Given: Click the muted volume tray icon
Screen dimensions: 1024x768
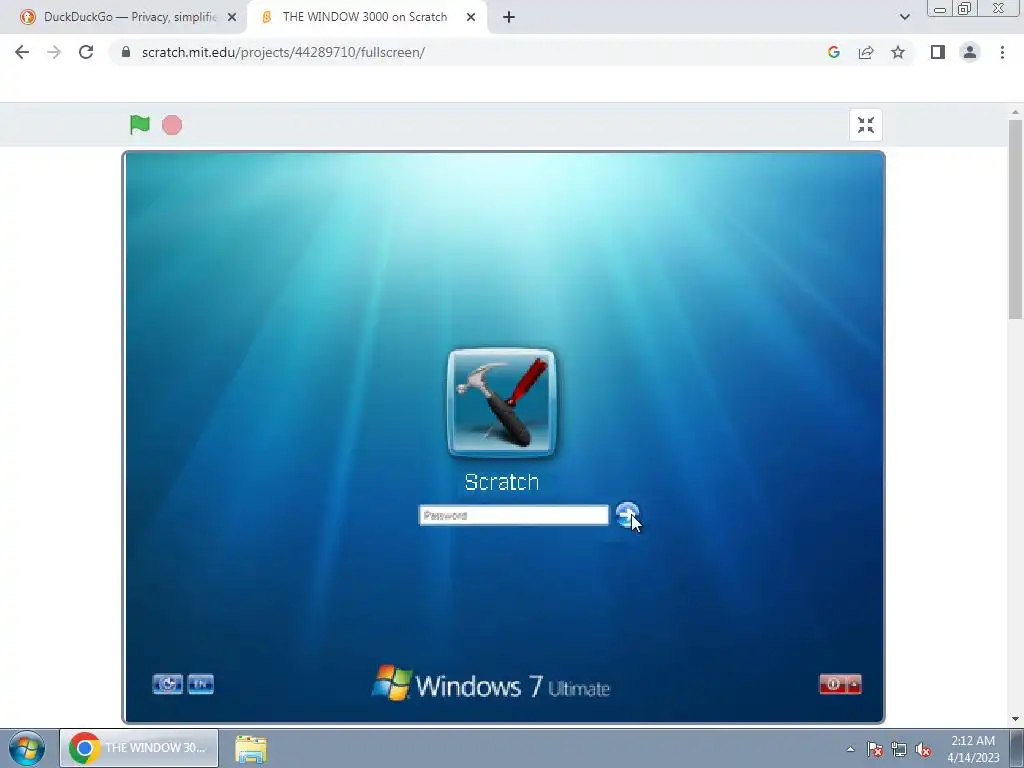Looking at the screenshot, I should click(923, 749).
